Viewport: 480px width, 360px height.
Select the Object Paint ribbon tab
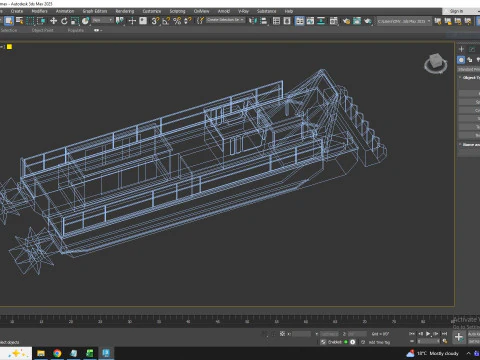(42, 30)
